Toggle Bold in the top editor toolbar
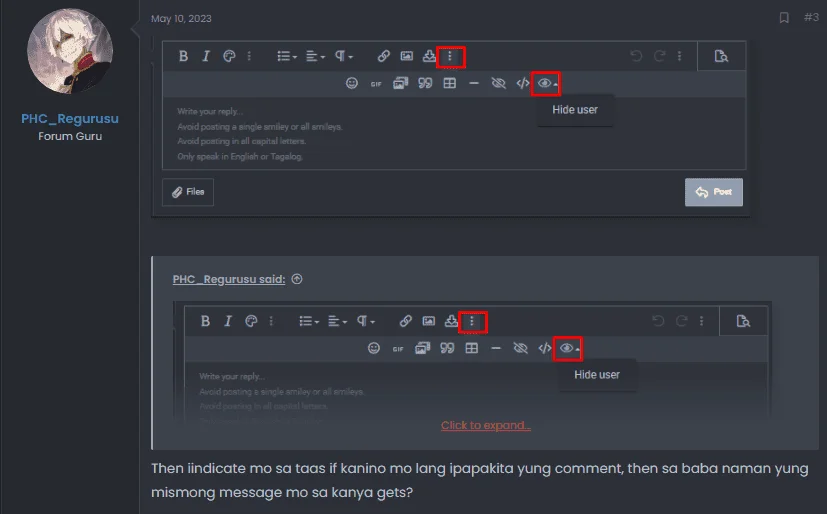The width and height of the screenshot is (827, 514). coord(183,56)
